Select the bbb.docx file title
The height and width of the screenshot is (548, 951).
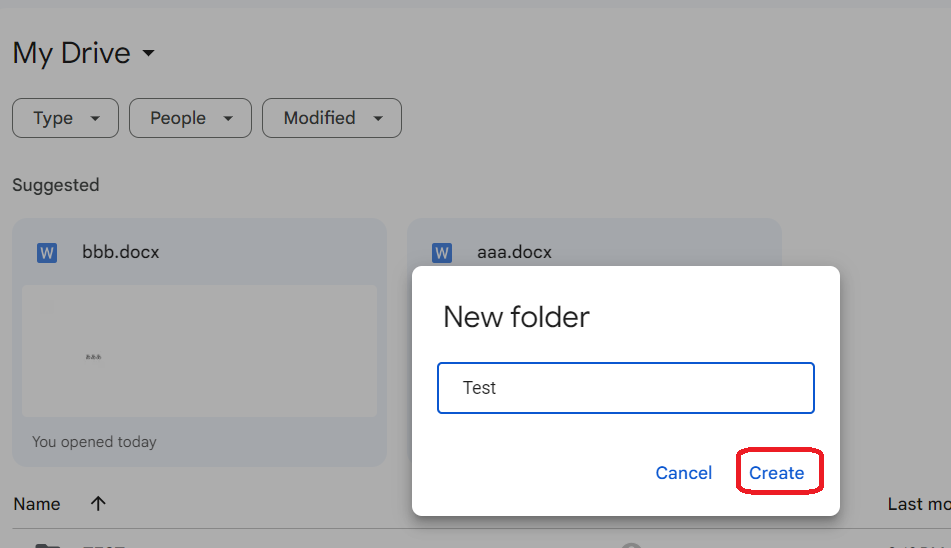click(121, 252)
